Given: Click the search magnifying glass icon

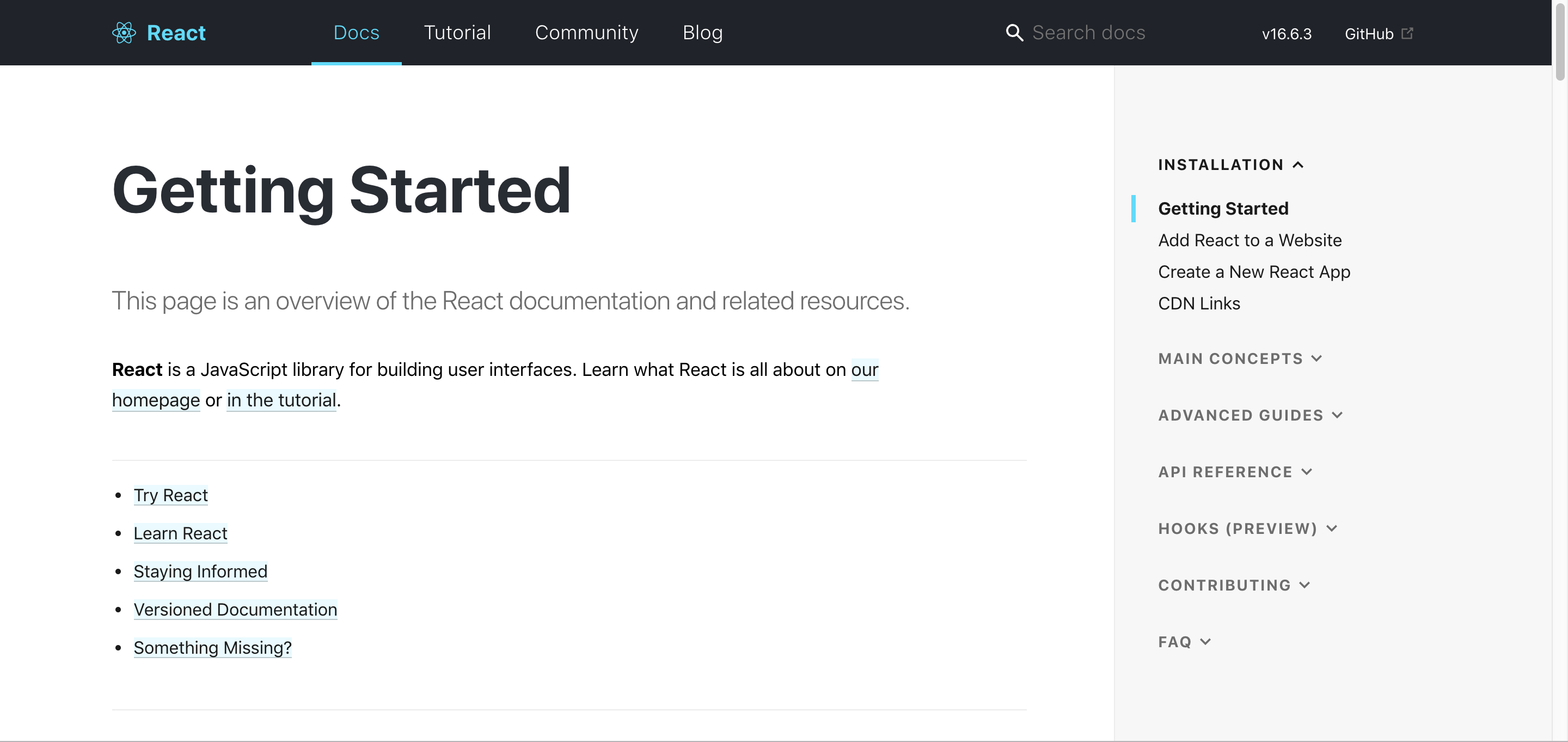Looking at the screenshot, I should (1014, 33).
